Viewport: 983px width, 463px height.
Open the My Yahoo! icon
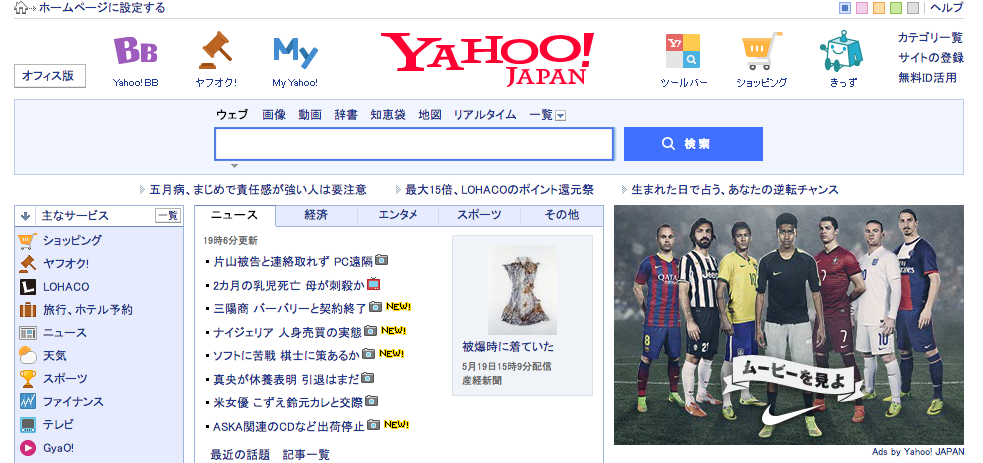click(295, 53)
